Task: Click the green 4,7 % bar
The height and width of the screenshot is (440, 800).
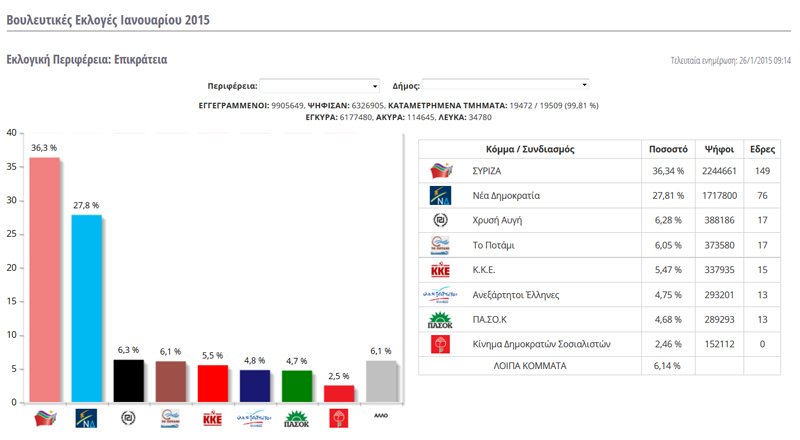Action: pos(296,386)
